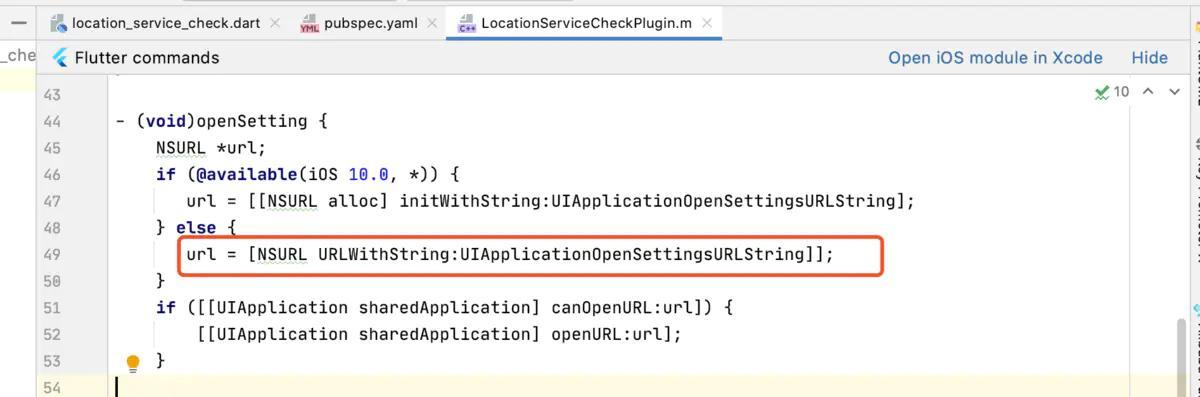Screen dimensions: 1200x397
Task: Open iOS module in Xcode
Action: [995, 58]
